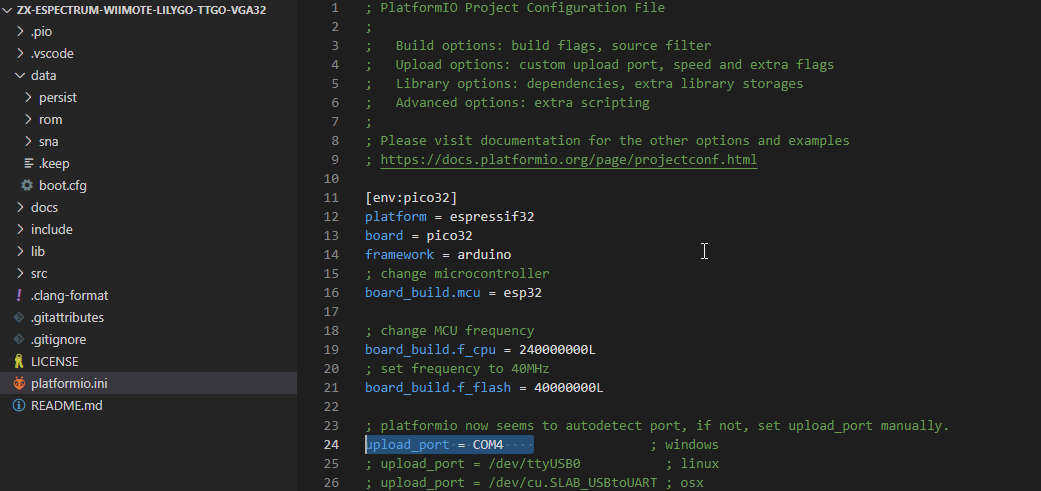Screen dimensions: 1041x491
Task: Click 'board' key on line 13
Action: [384, 236]
